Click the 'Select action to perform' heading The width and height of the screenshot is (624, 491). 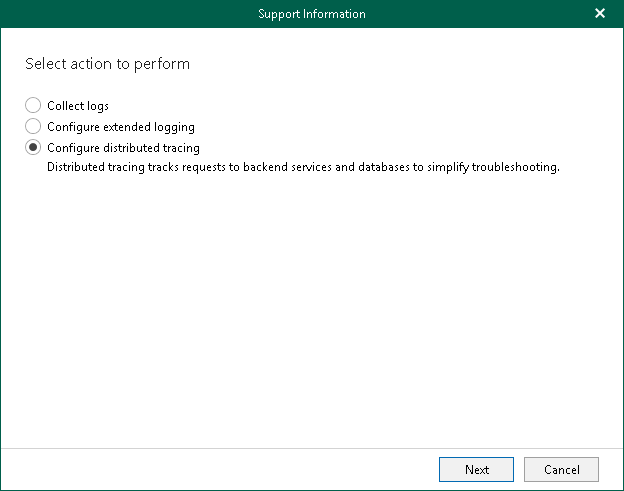[107, 64]
